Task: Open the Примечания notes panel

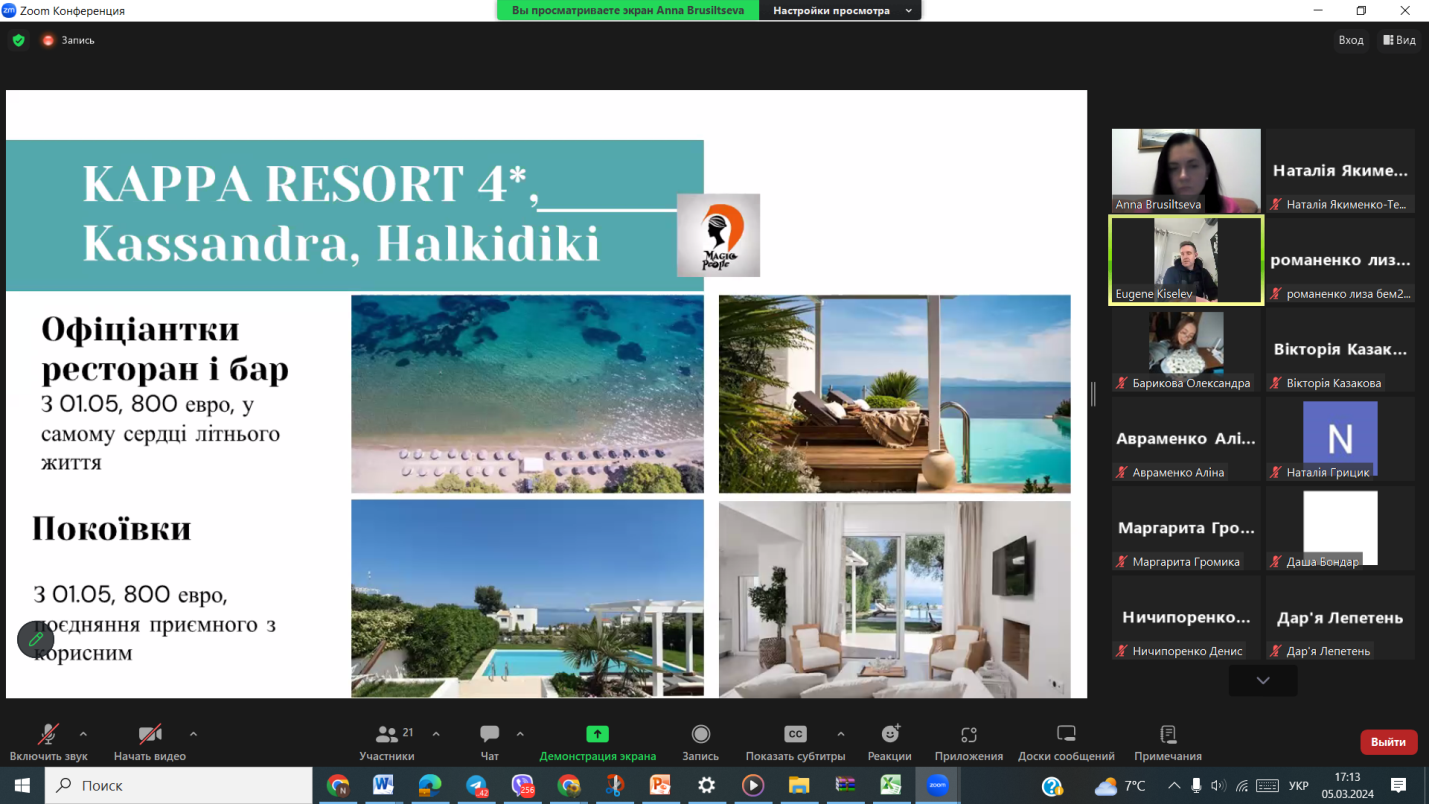Action: pyautogui.click(x=1168, y=743)
